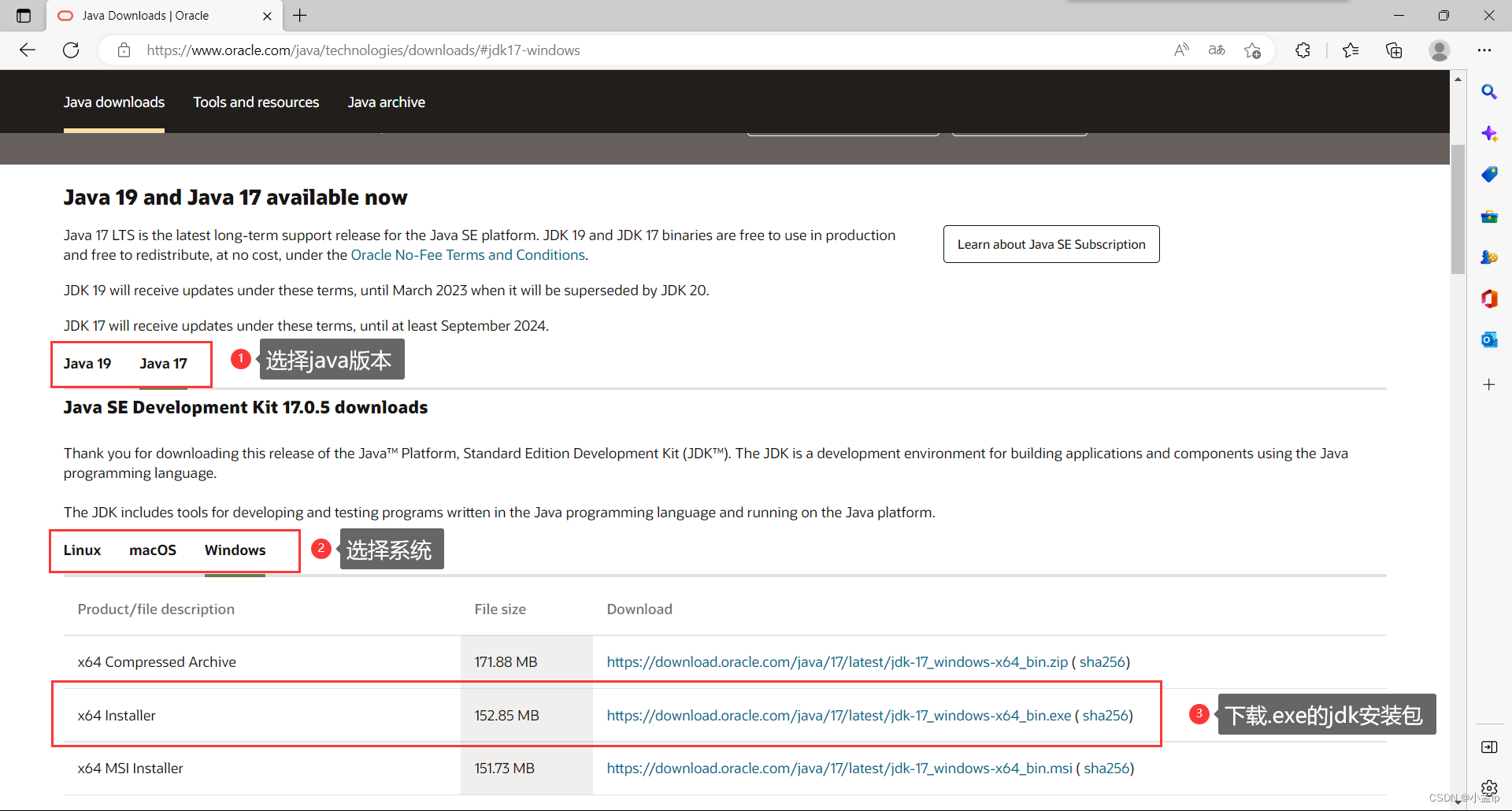Open sha256 for x64 MSI Installer
The width and height of the screenshot is (1512, 811).
(x=1106, y=768)
